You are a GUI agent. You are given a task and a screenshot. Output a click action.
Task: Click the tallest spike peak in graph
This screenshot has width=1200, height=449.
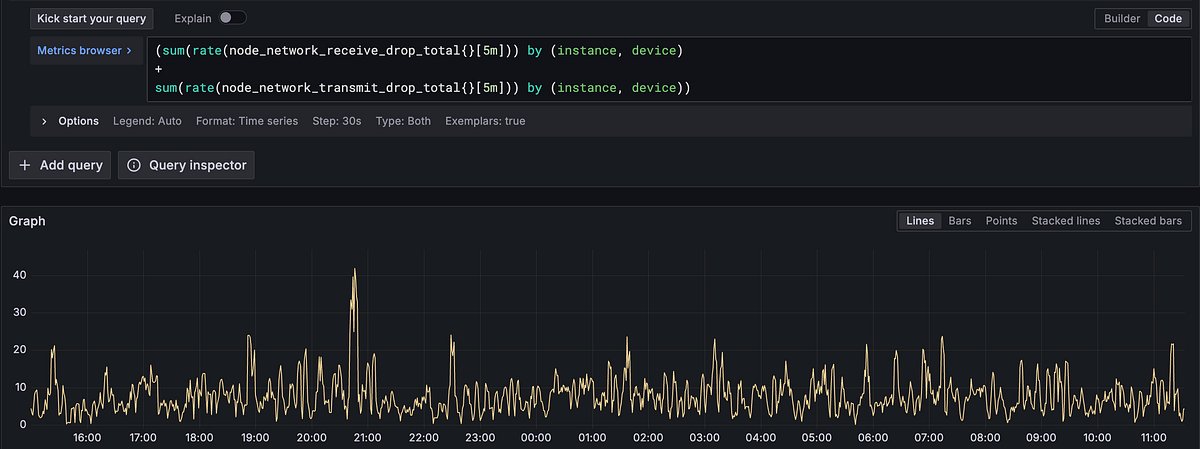click(x=354, y=269)
